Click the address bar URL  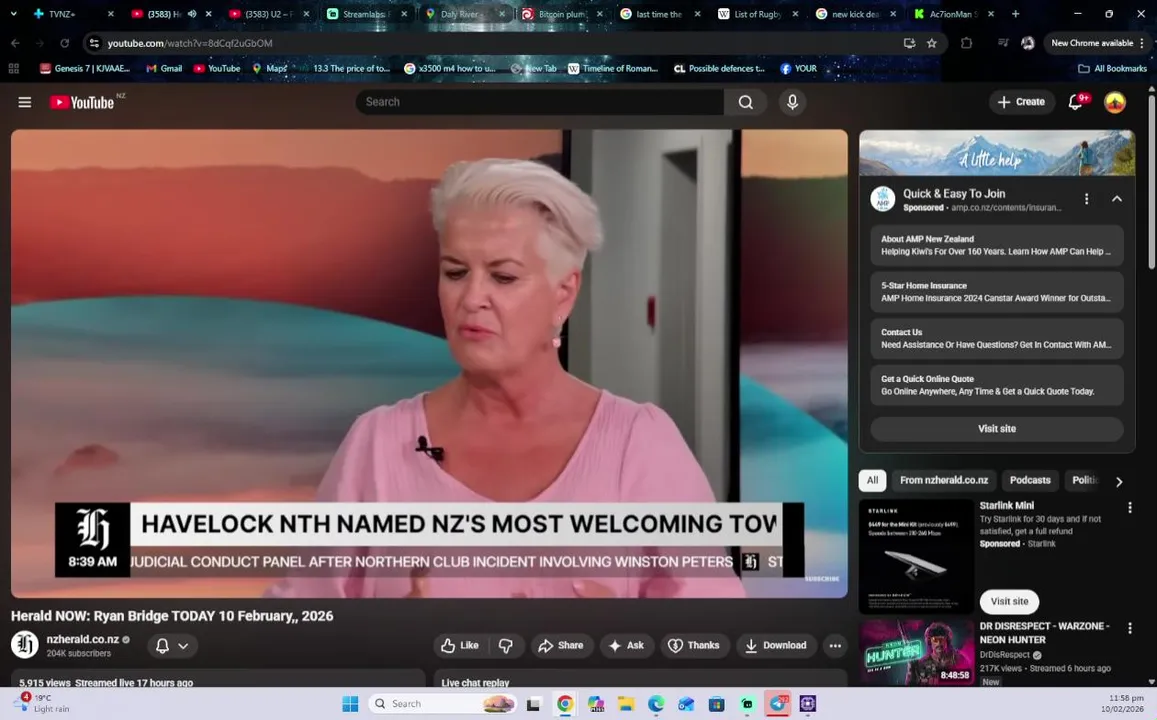point(190,43)
